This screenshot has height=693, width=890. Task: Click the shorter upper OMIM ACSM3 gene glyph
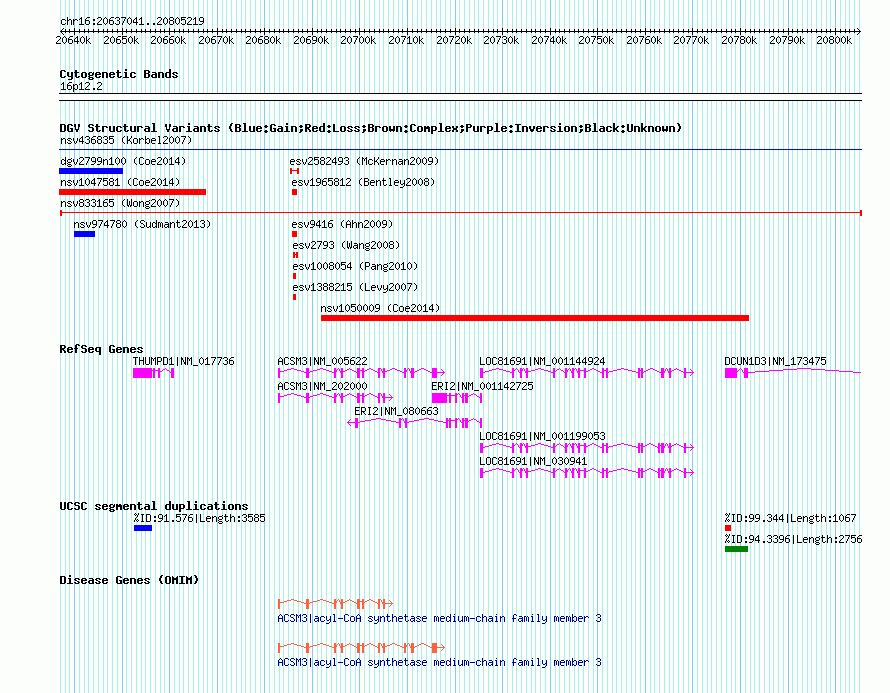(335, 603)
